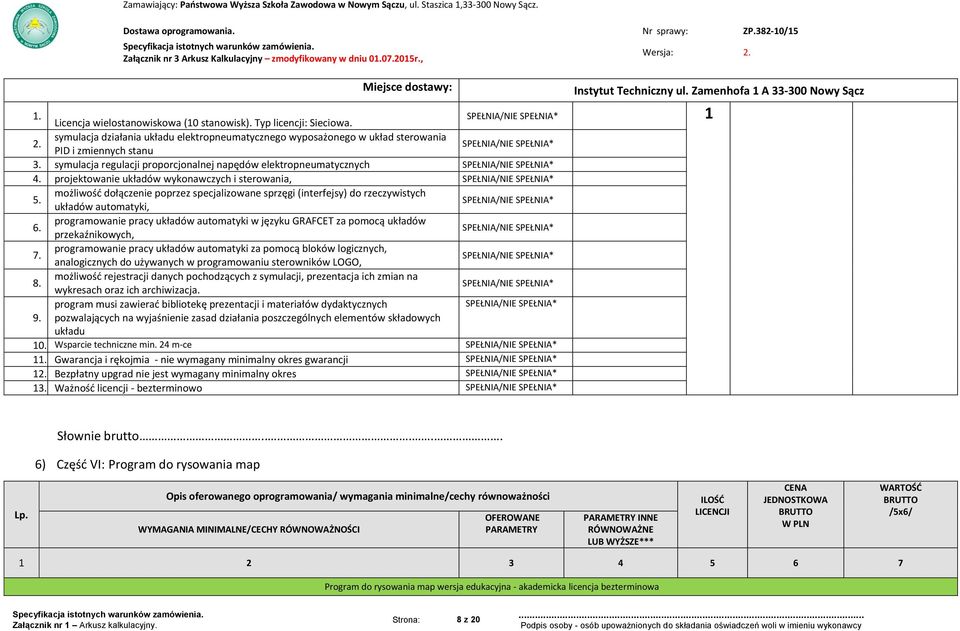Select row 2 'symulacja działania układu elektropneumatycznego'

click(250, 144)
